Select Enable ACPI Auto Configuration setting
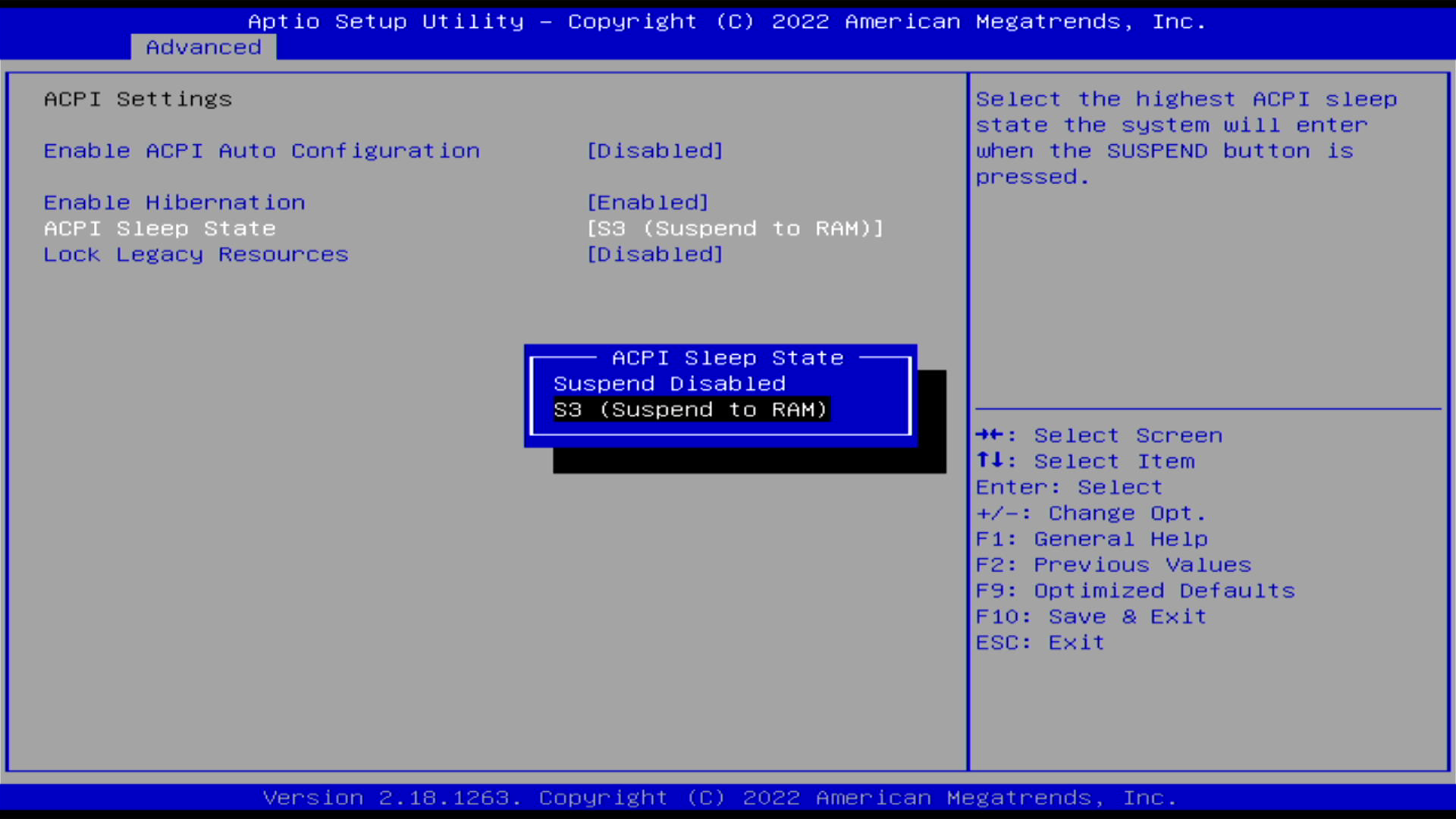Screen dimensions: 1456x819 tap(262, 151)
